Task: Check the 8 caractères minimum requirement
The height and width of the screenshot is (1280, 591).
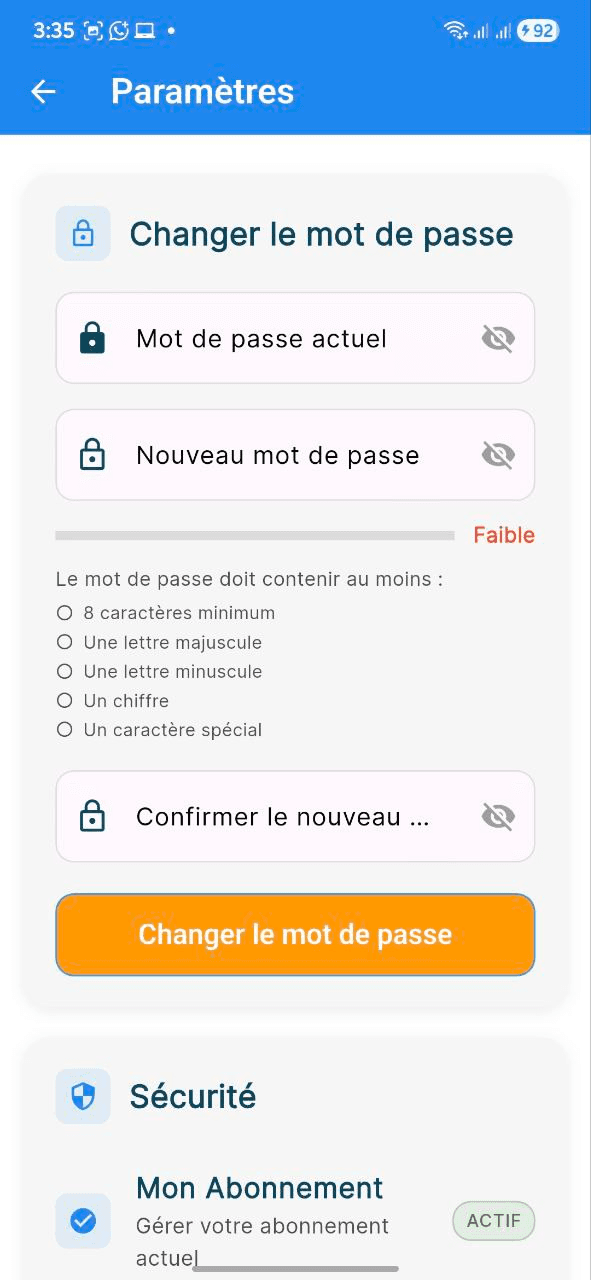Action: [x=64, y=612]
